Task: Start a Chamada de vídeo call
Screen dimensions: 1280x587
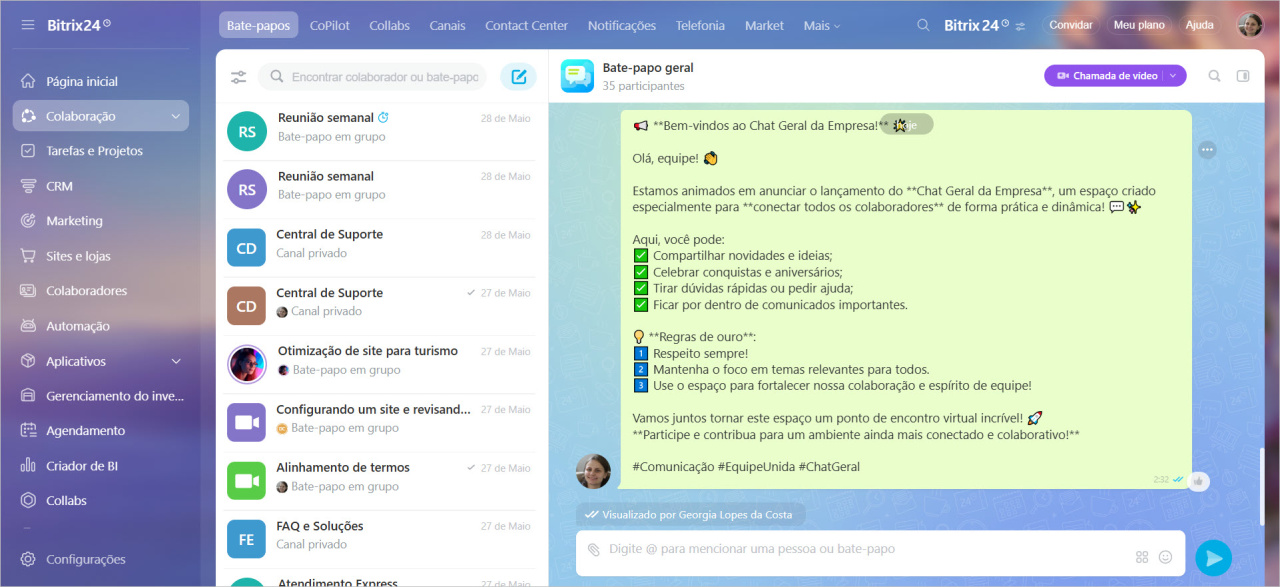Action: click(1106, 76)
